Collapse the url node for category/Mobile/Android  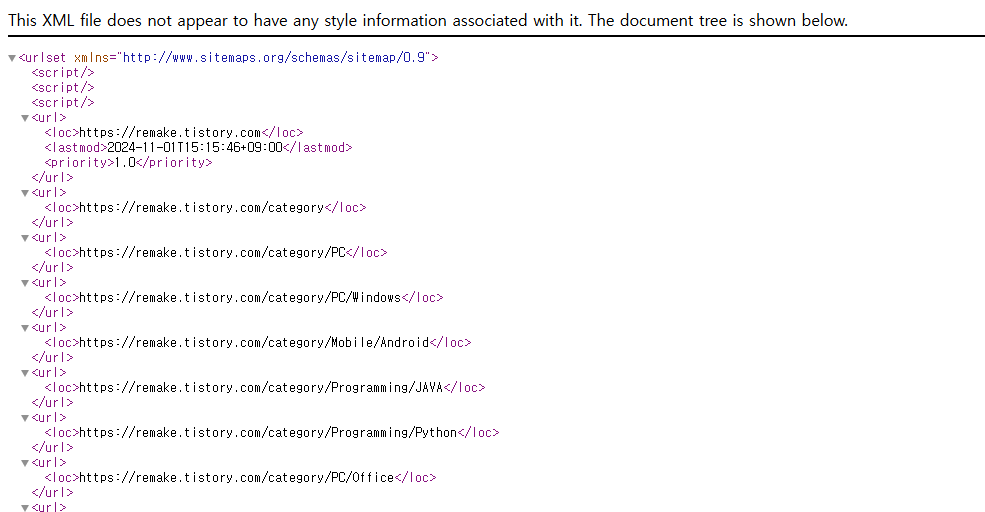click(25, 328)
